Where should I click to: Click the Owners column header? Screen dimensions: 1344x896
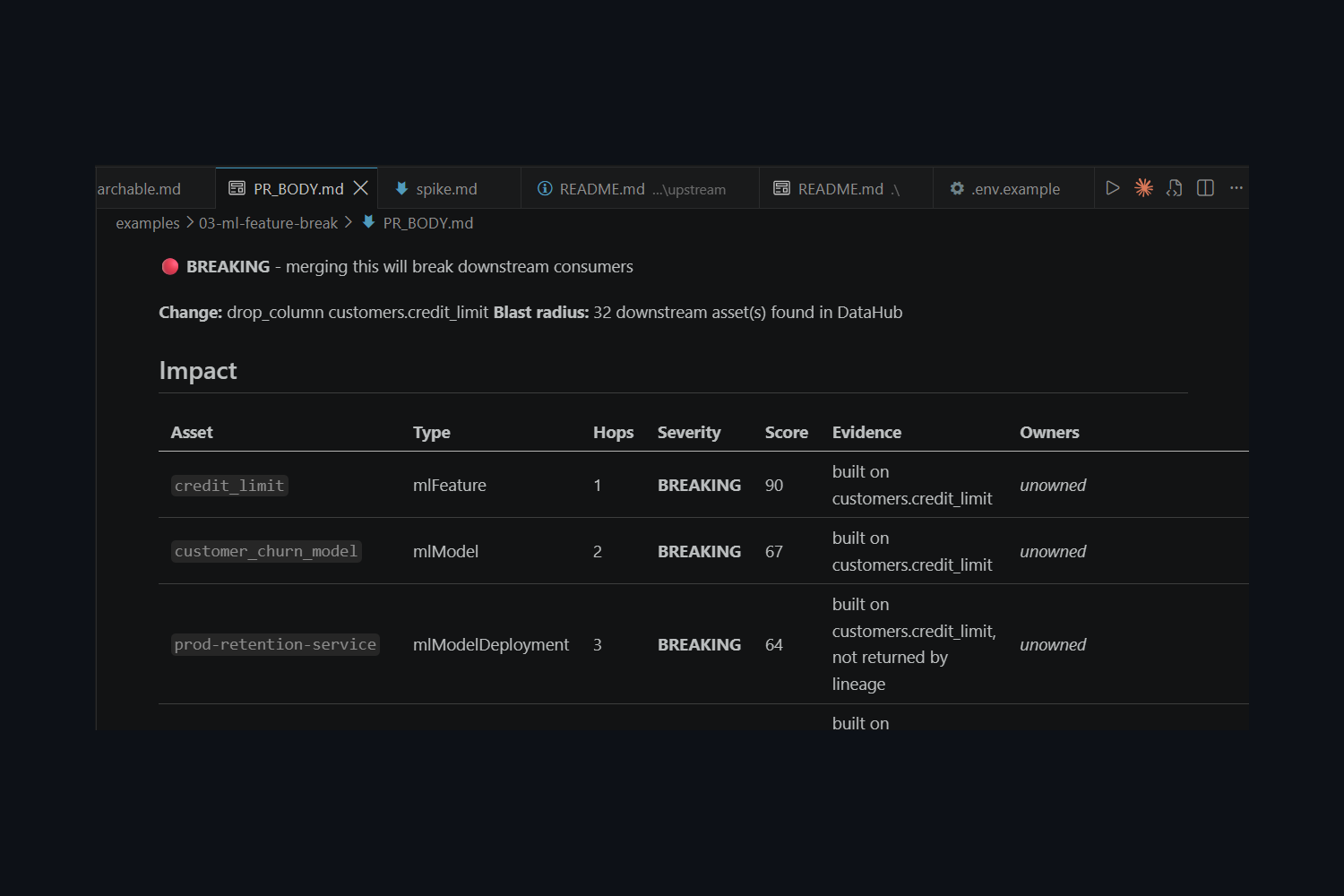[x=1049, y=433]
